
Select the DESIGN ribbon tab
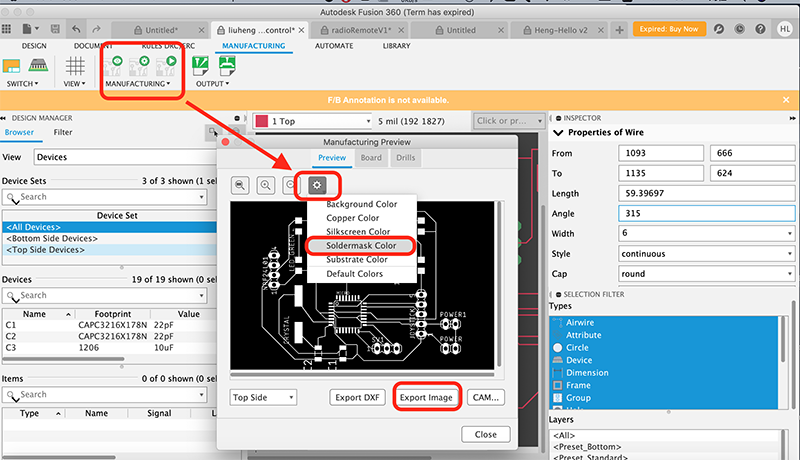click(x=34, y=46)
